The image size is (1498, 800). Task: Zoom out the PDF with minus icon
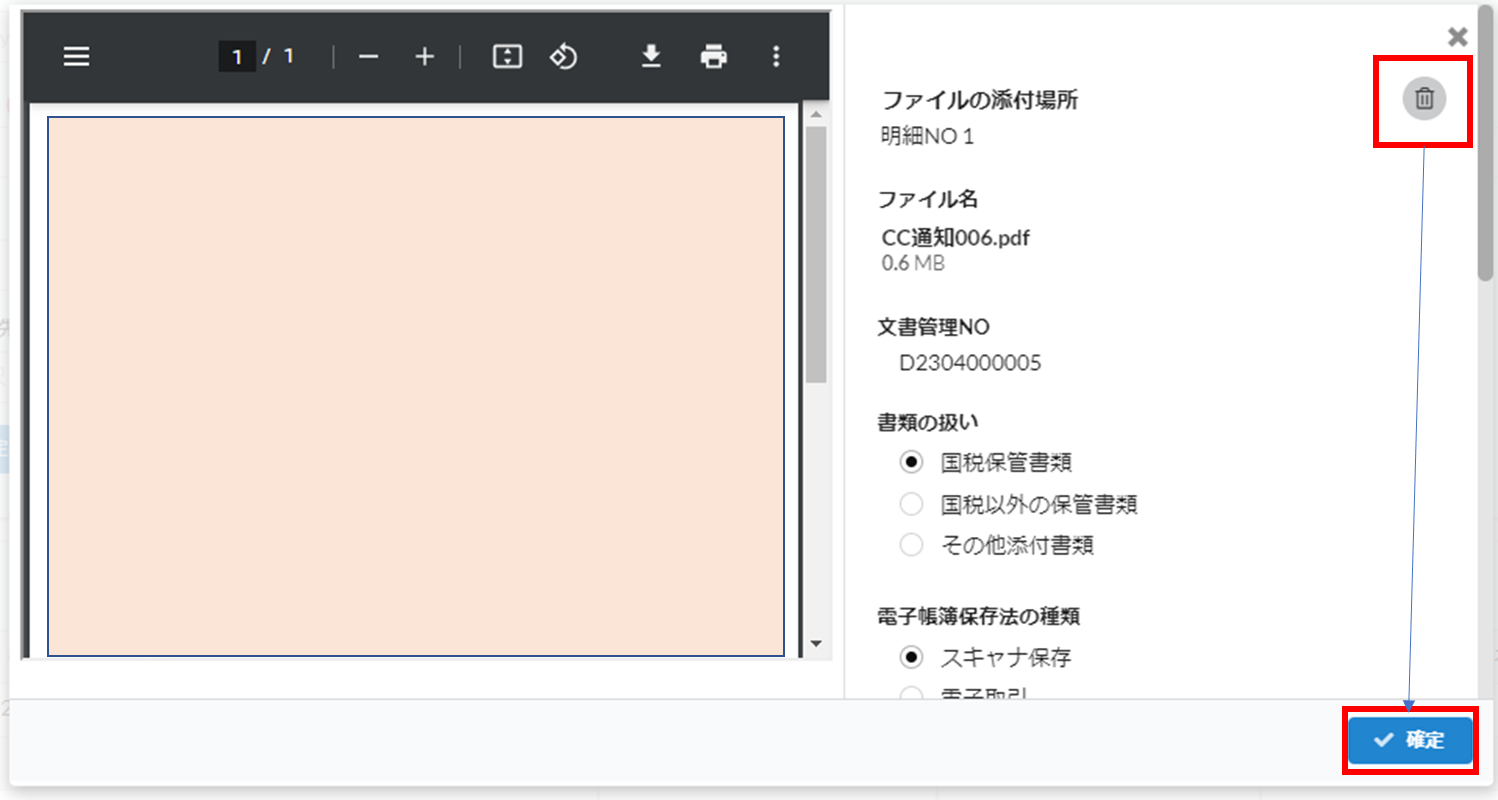tap(368, 57)
